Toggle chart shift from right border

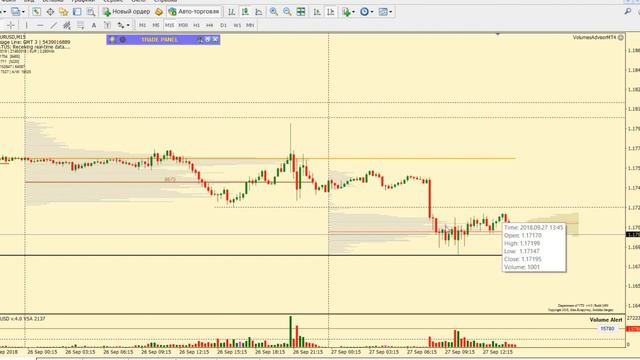tap(331, 12)
